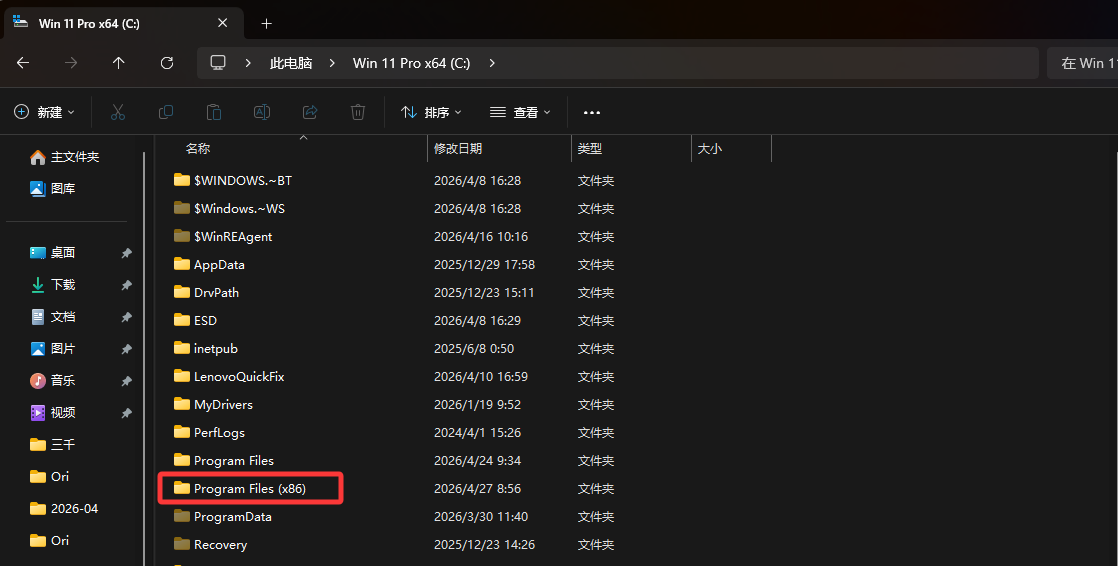Click the Cut scissors icon
This screenshot has height=566, width=1118.
point(118,112)
